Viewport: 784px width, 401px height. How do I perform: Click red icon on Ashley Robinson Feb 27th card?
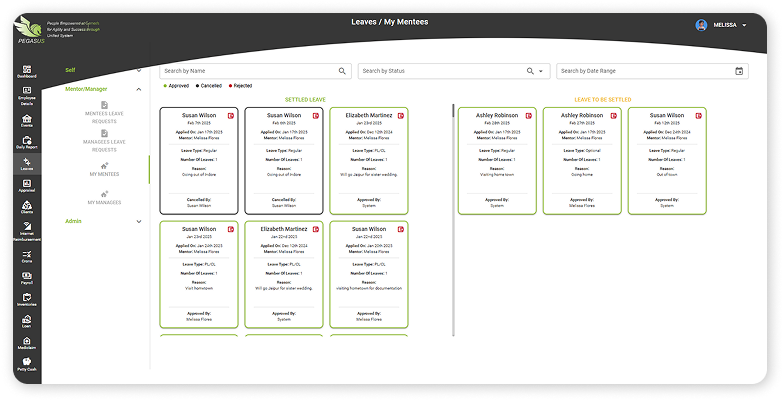[614, 116]
